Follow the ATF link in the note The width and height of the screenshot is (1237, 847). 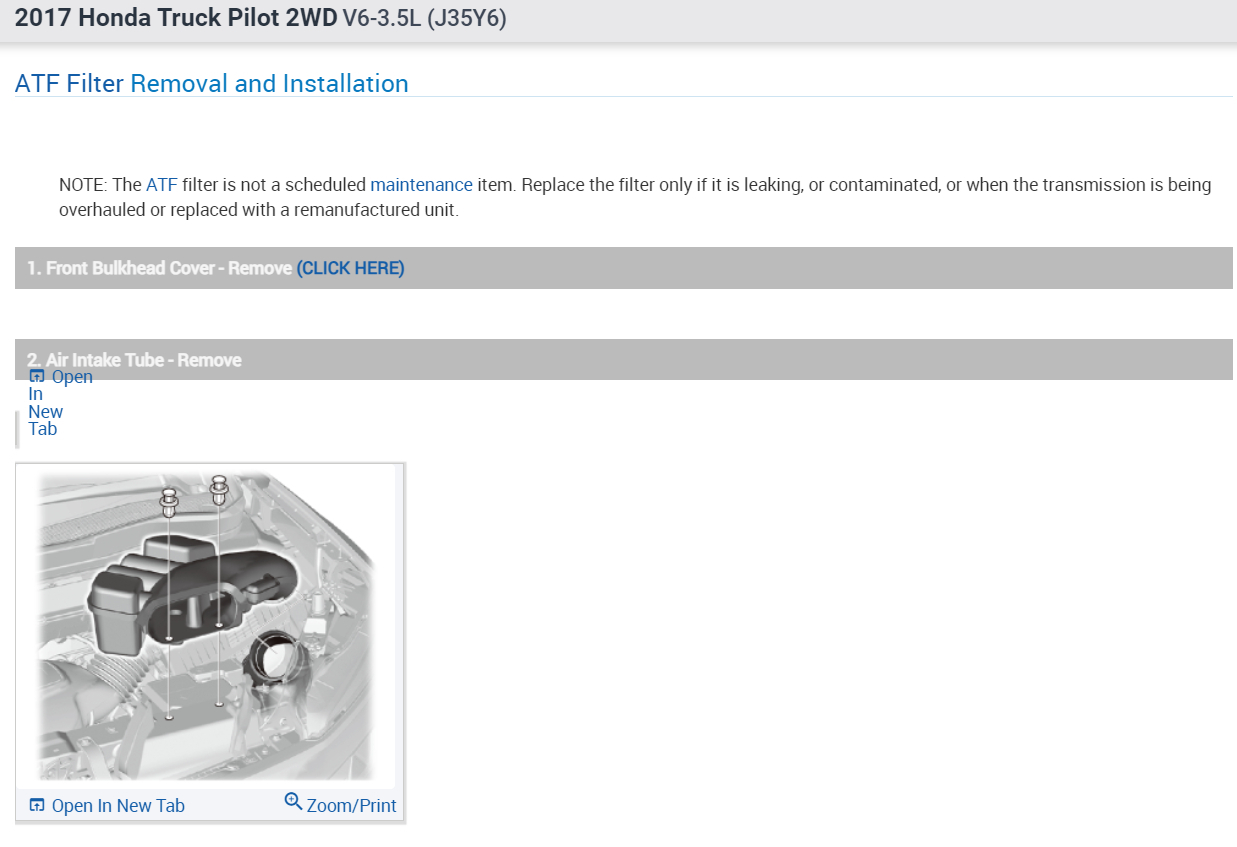pyautogui.click(x=161, y=185)
